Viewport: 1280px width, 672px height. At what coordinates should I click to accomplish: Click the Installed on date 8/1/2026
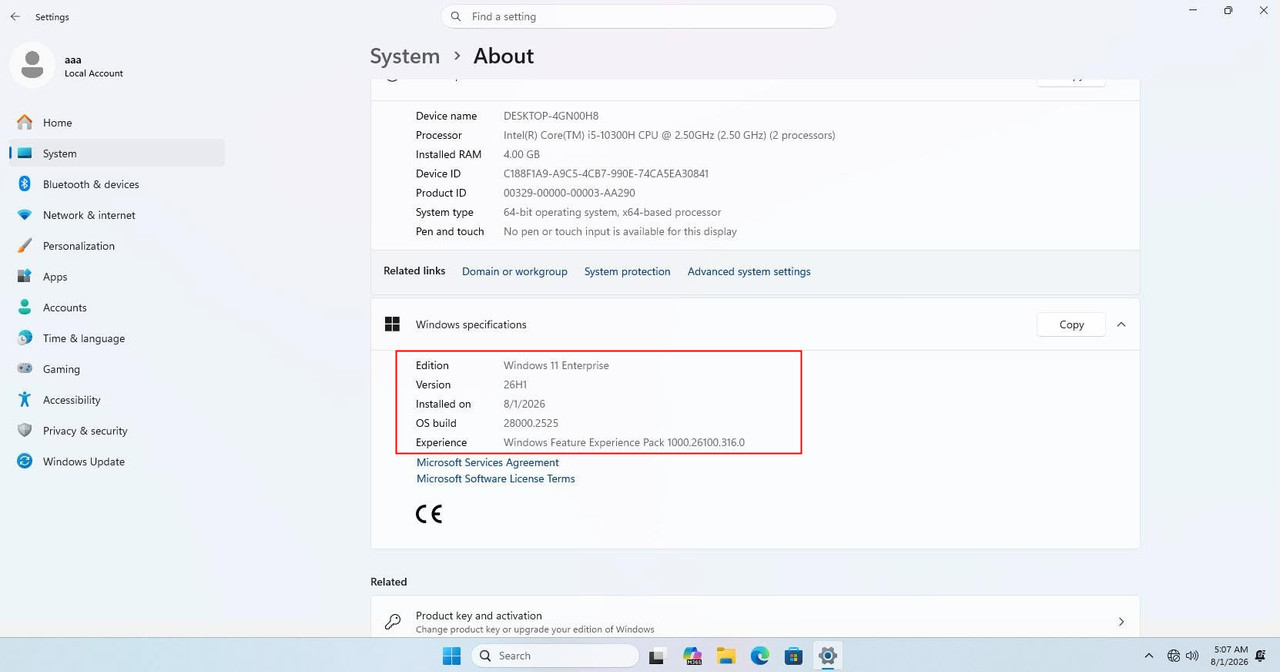click(x=524, y=404)
